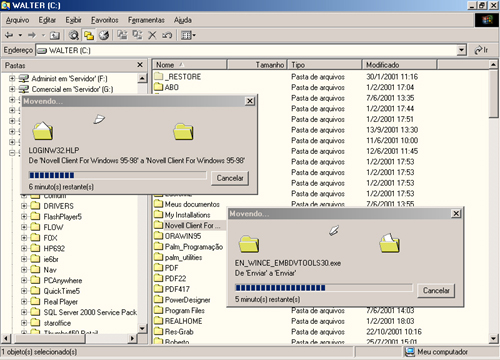Click the My Installations folder icon
The image size is (500, 360).
[x=159, y=214]
